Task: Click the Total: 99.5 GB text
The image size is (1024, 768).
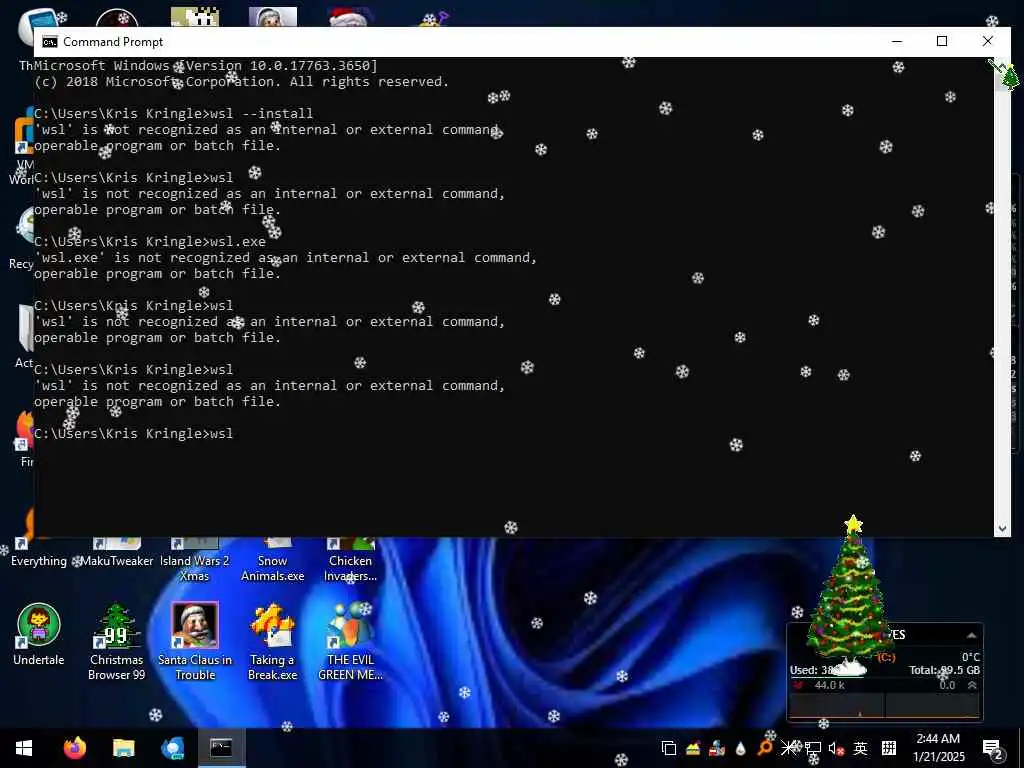Action: click(944, 670)
